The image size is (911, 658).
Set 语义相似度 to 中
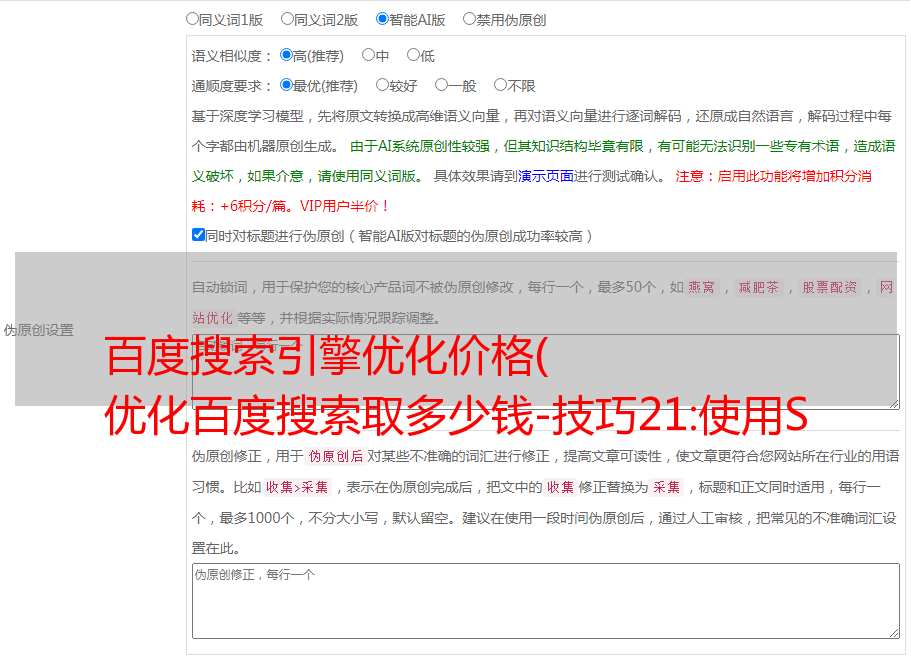(368, 56)
